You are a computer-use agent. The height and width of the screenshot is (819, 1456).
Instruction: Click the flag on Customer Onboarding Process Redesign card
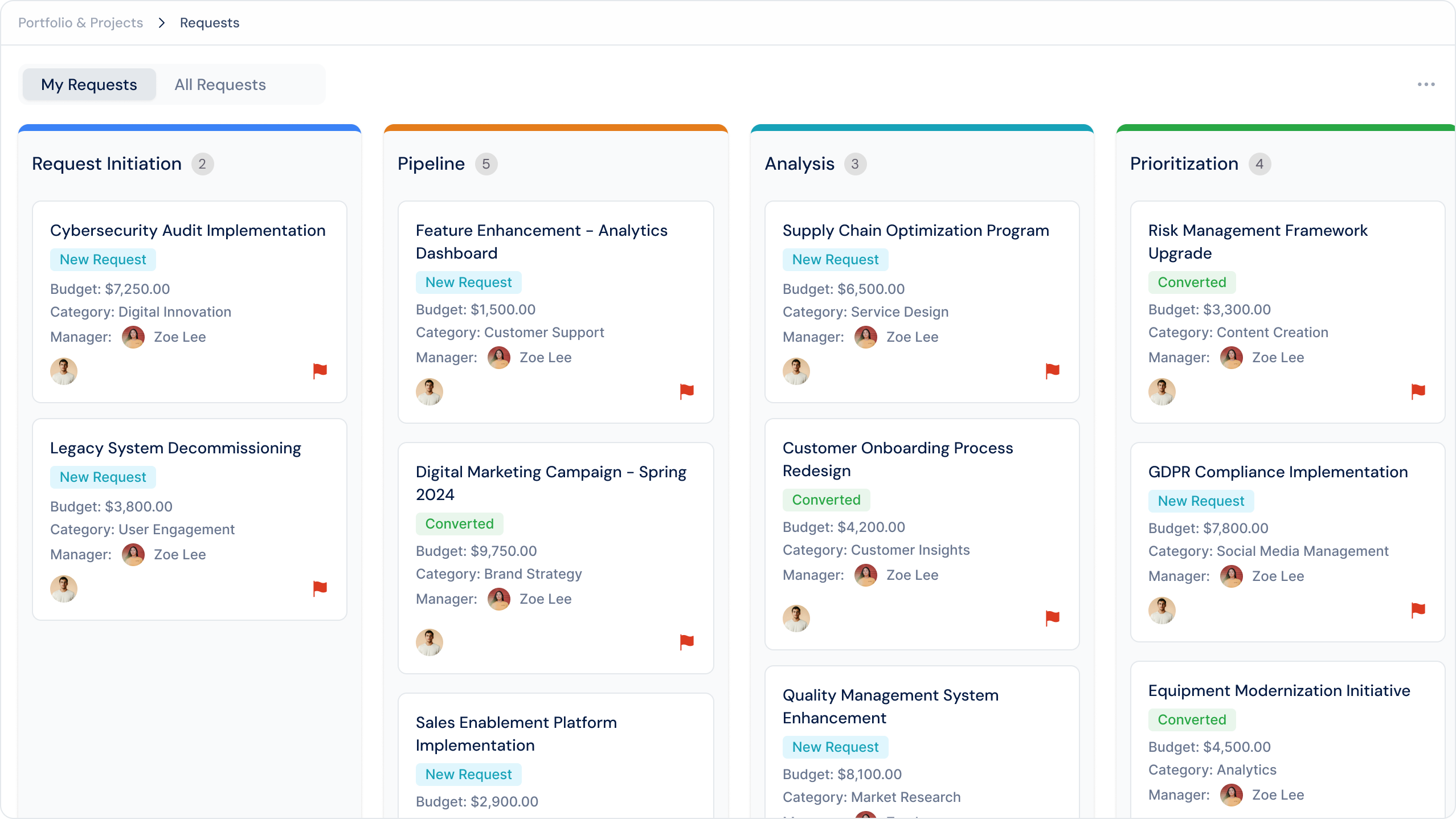(x=1053, y=618)
